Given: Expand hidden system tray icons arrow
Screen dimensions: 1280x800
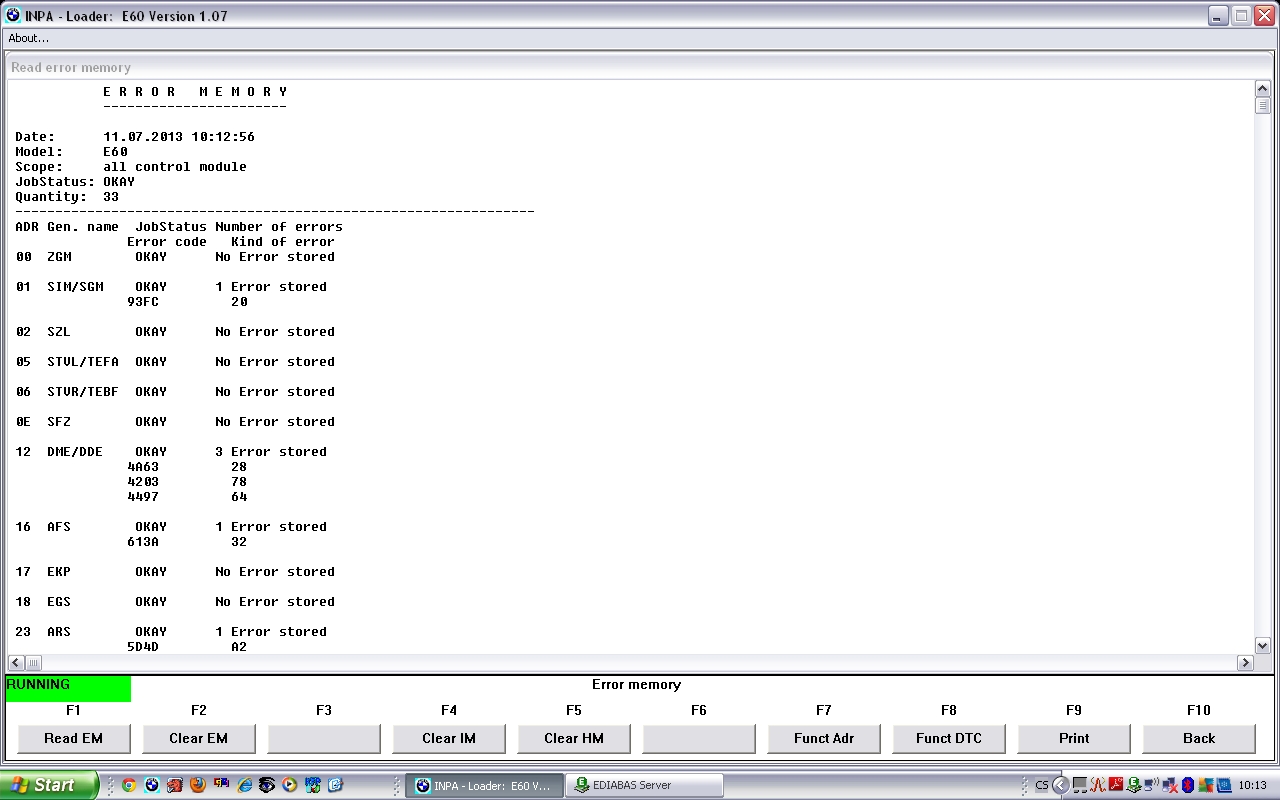Looking at the screenshot, I should tap(1061, 785).
